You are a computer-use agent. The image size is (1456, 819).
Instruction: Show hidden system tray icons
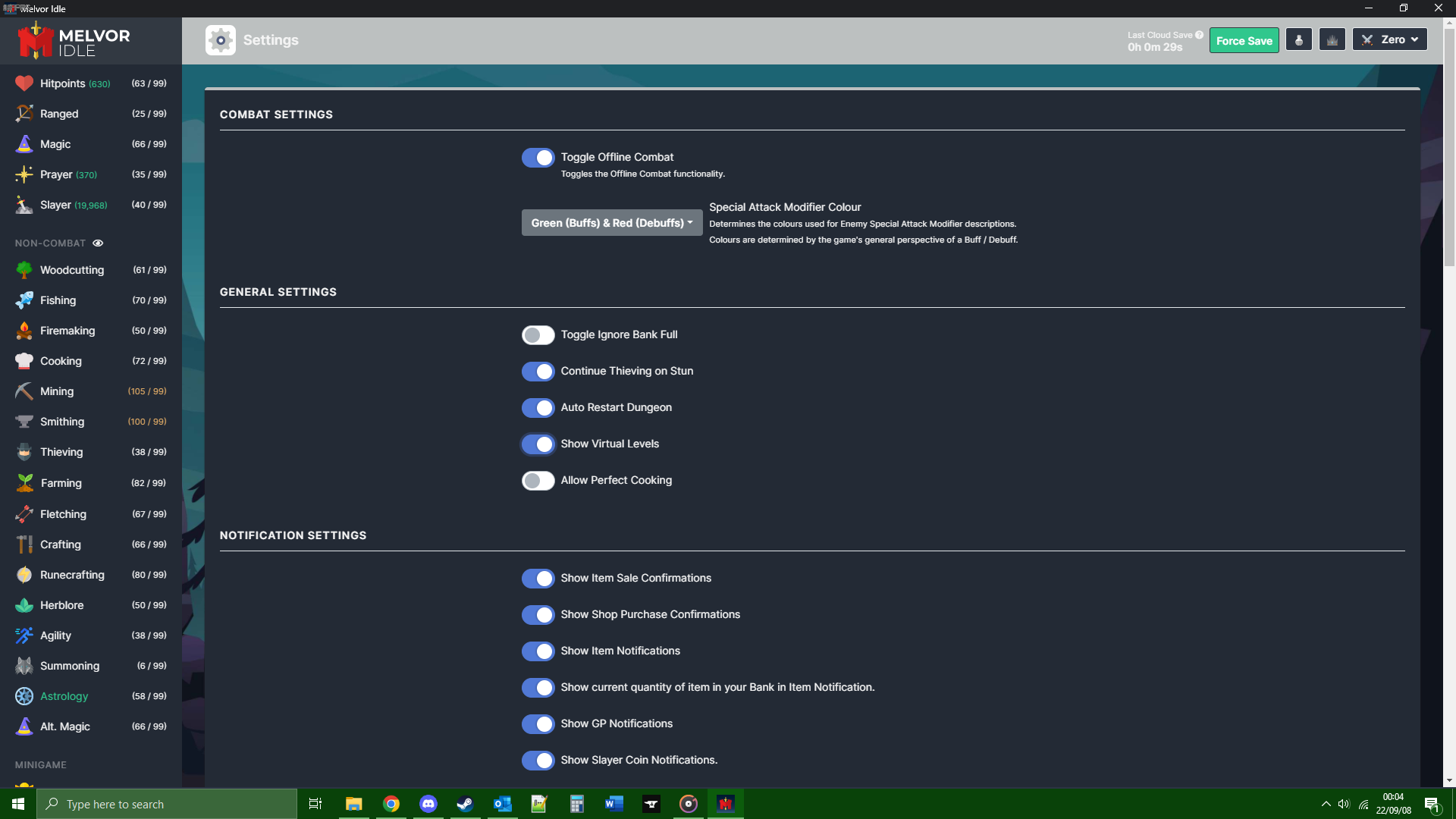click(1326, 804)
